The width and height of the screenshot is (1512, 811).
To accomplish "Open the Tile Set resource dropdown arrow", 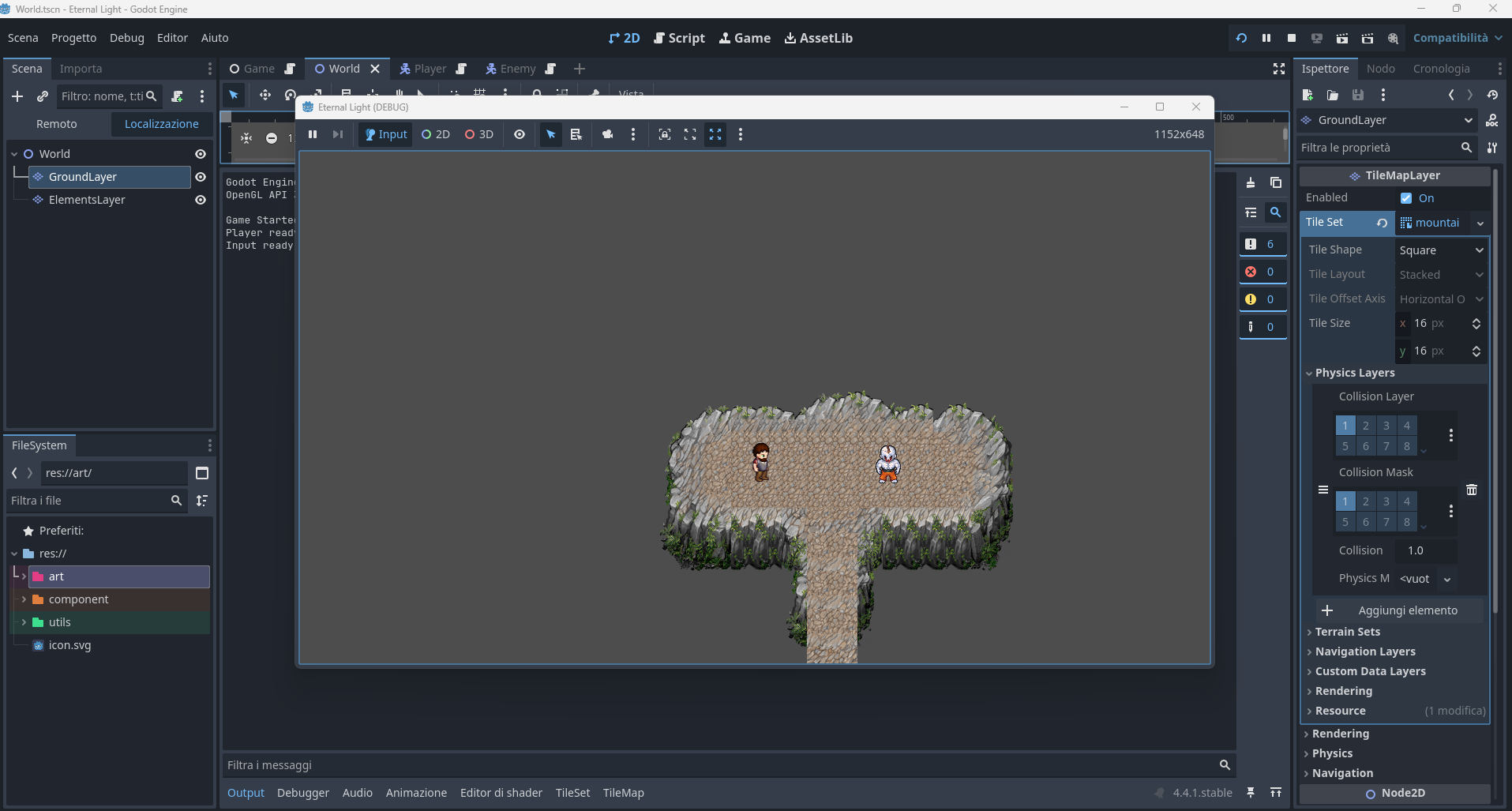I will [1480, 223].
